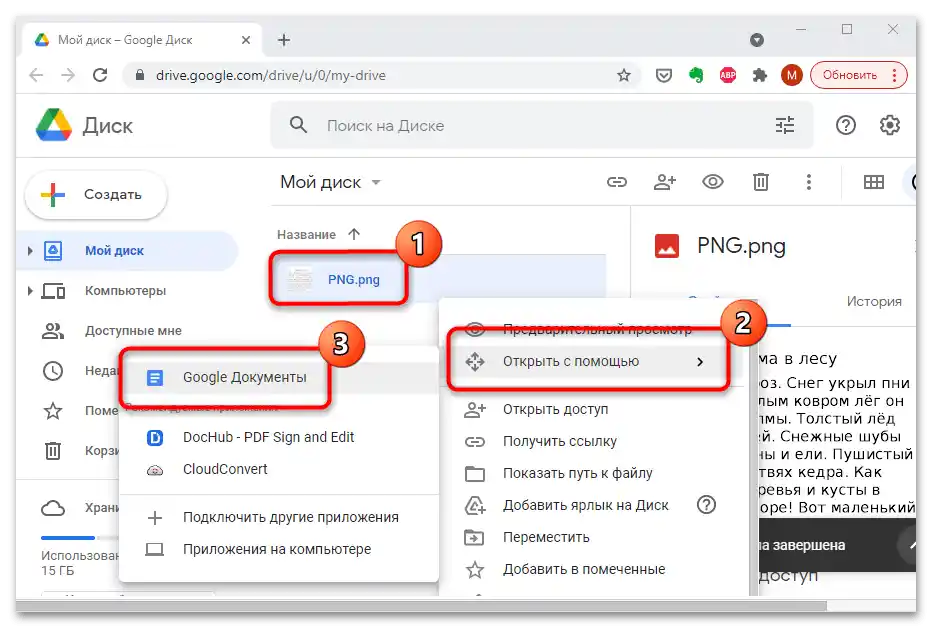932x628 pixels.
Task: Click the Get link toolbar icon
Action: (x=616, y=182)
